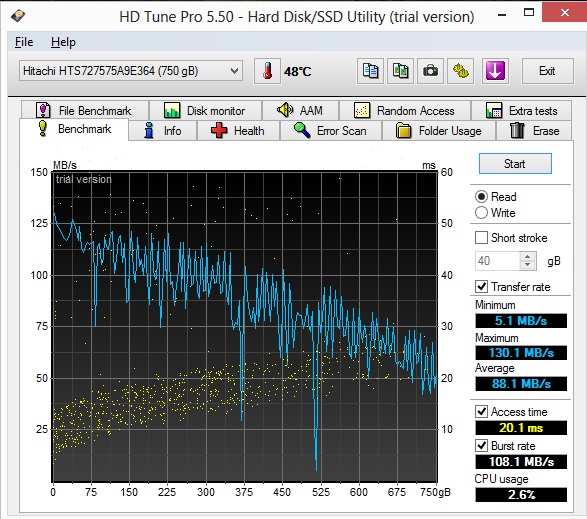
Task: Open the File menu
Action: click(x=24, y=42)
